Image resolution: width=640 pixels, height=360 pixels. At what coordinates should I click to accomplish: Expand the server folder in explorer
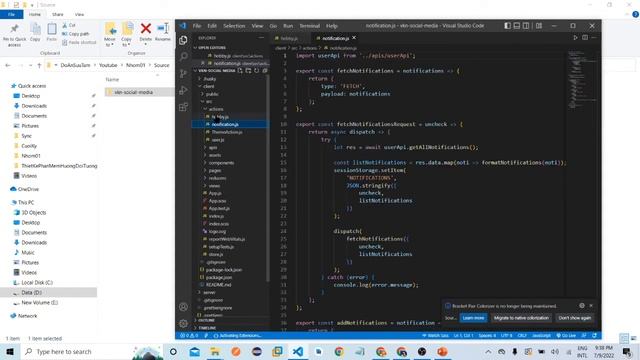[x=209, y=292]
